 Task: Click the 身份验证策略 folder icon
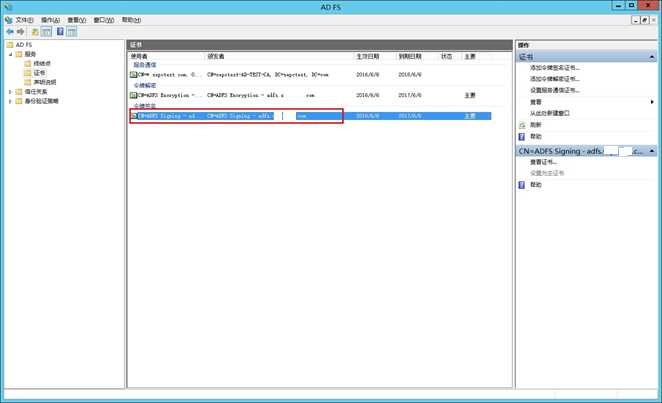coord(19,101)
